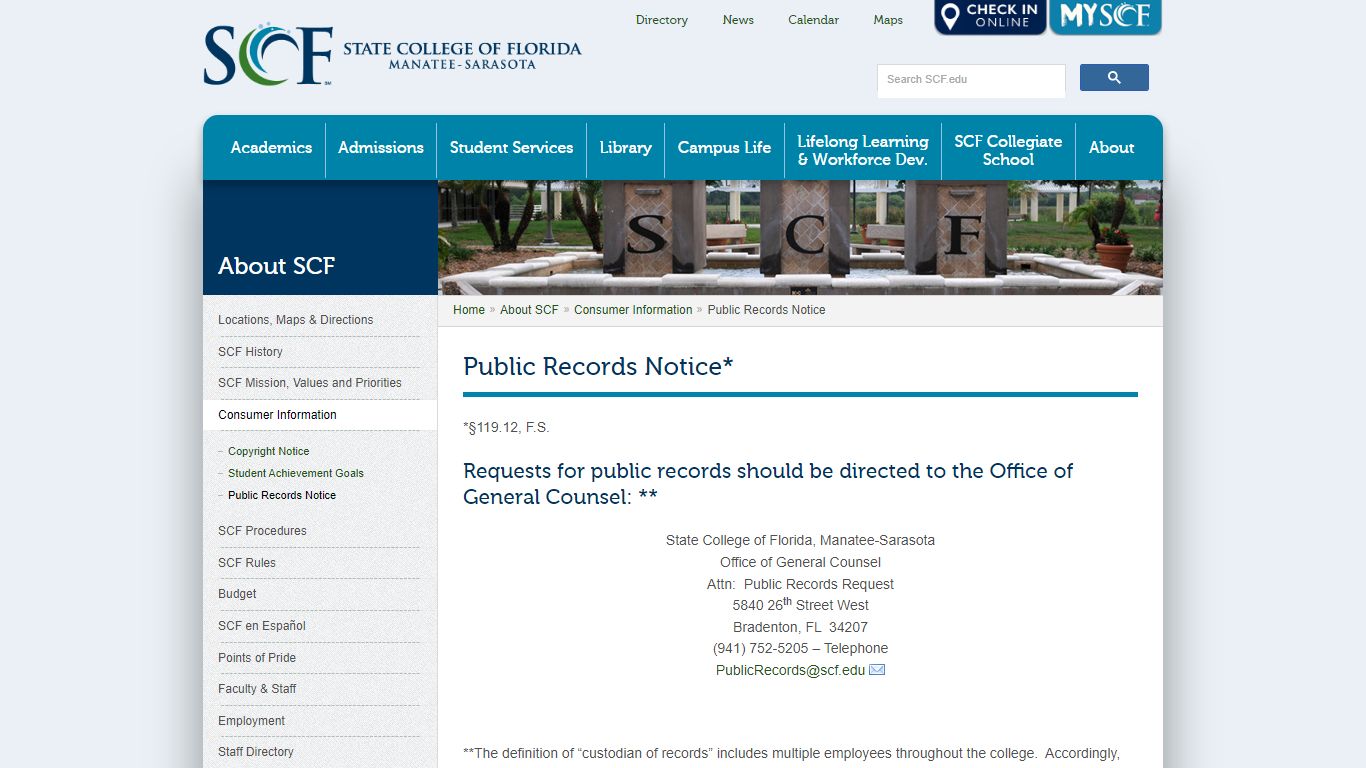Click the Public Records Notice breadcrumb text
The image size is (1366, 768).
(x=766, y=310)
